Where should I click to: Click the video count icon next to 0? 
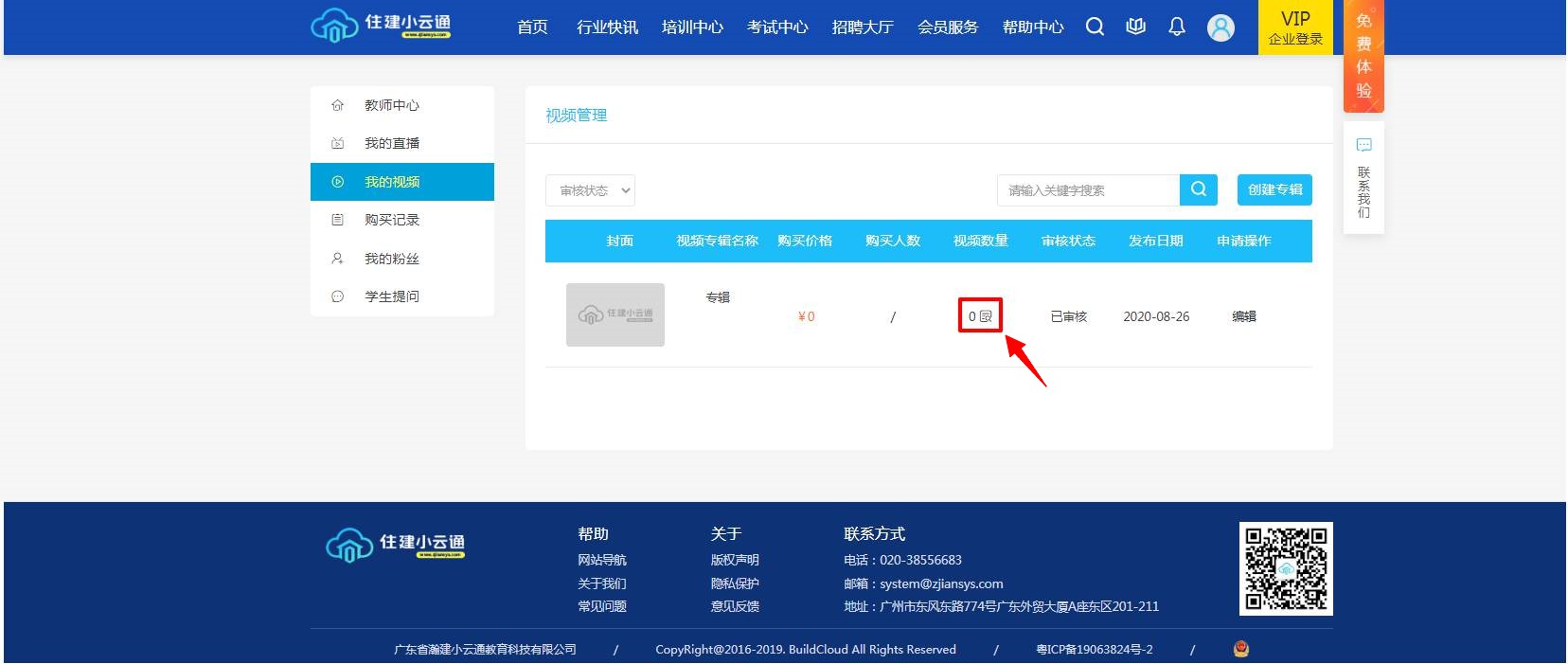pyautogui.click(x=986, y=316)
